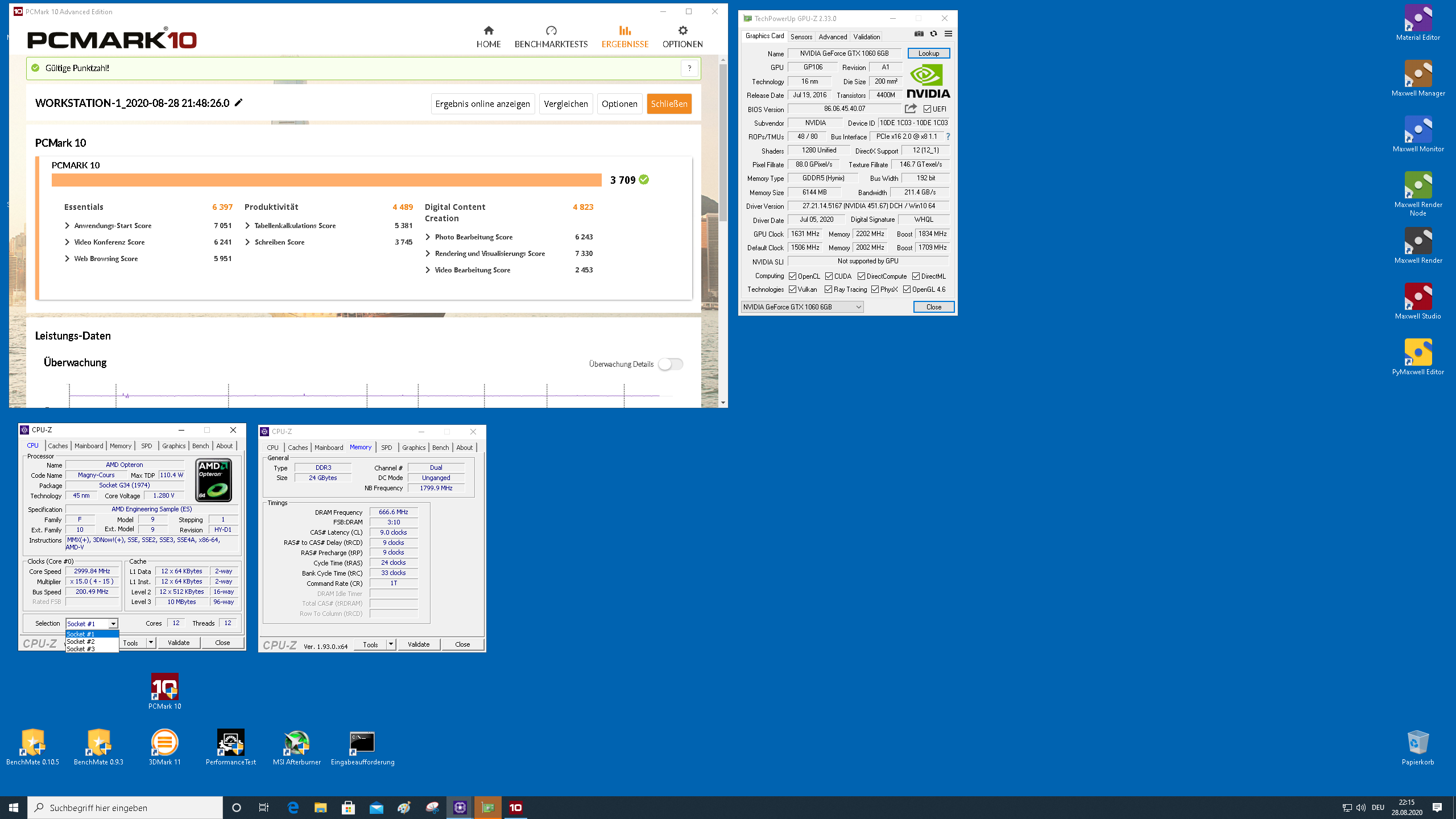Open GPU-Z hamburger menu
Viewport: 1456px width, 819px height.
coord(948,34)
